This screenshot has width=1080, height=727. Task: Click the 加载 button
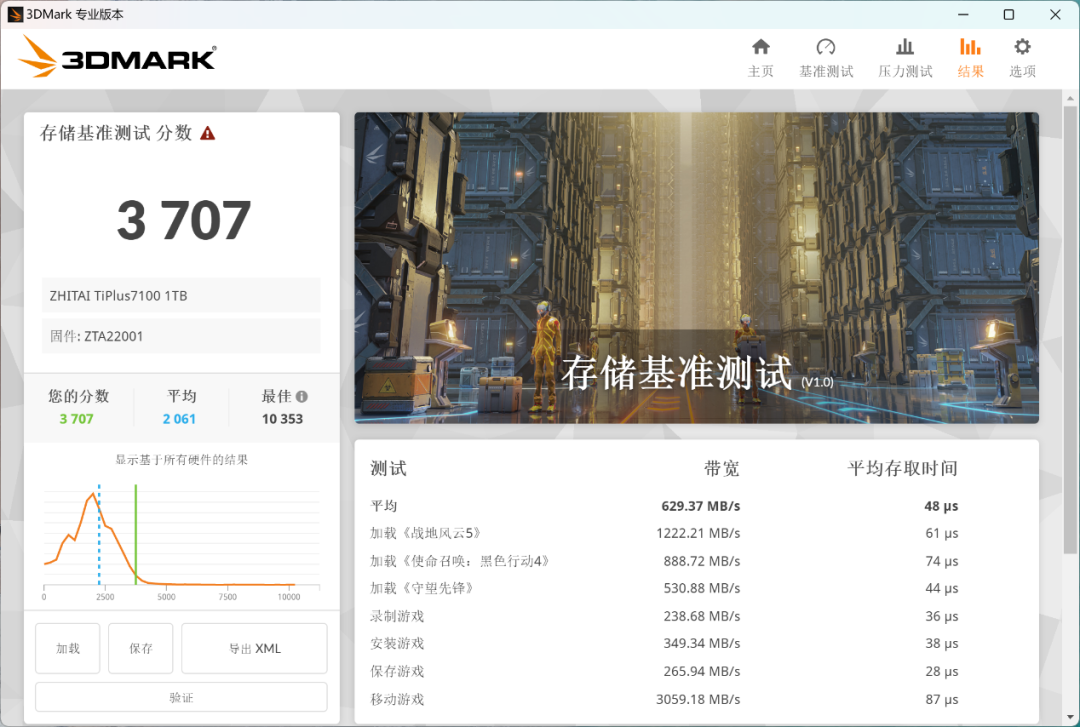click(68, 648)
